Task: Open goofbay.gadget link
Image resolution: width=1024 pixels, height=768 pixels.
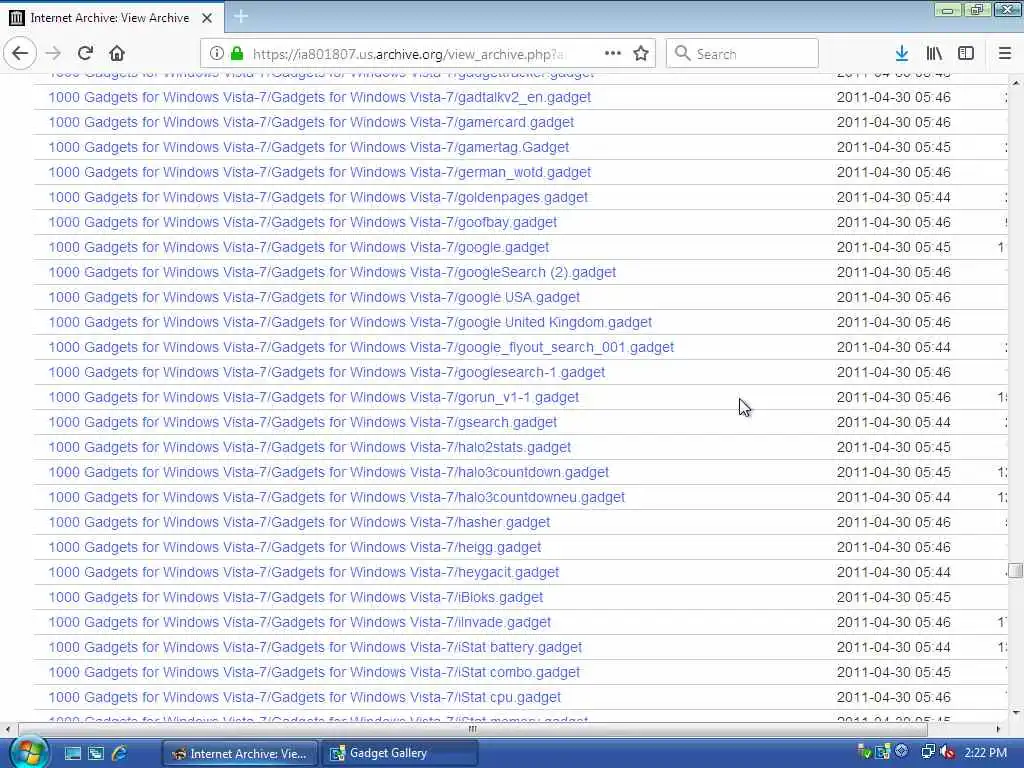Action: coord(302,222)
